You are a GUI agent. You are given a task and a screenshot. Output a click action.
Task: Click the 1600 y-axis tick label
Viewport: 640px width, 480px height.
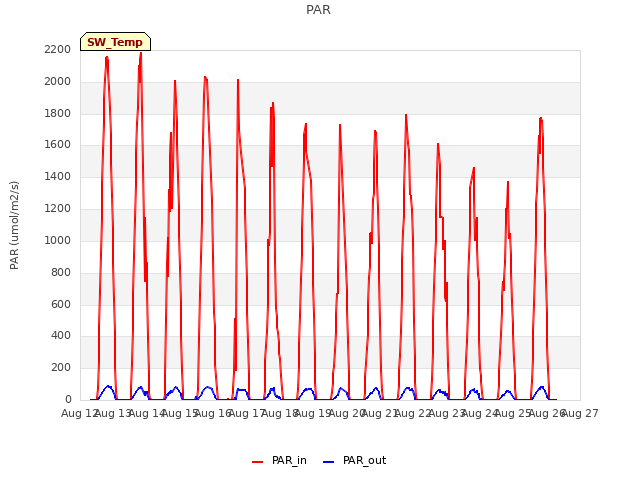58,144
